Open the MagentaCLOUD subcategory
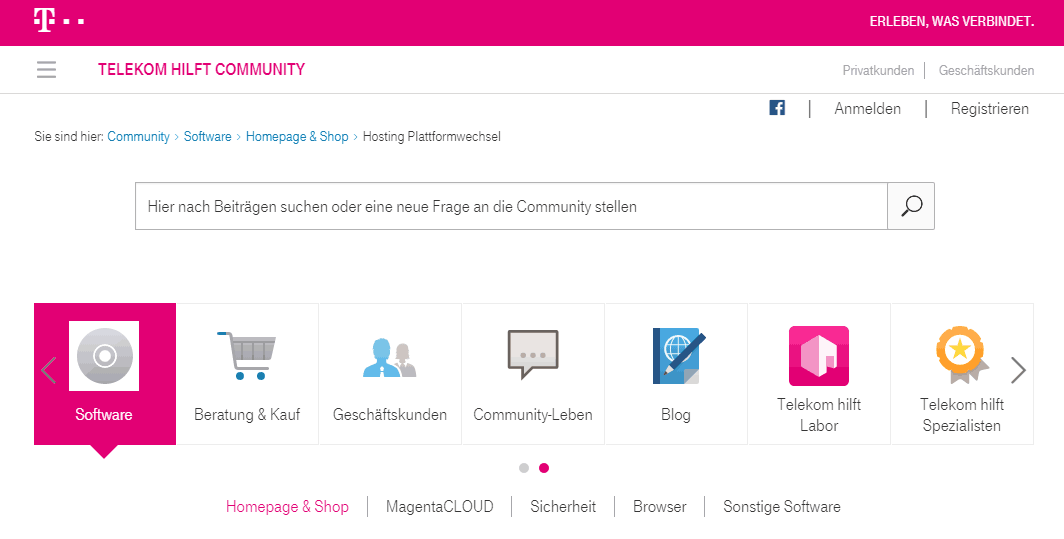1064x539 pixels. (x=440, y=506)
